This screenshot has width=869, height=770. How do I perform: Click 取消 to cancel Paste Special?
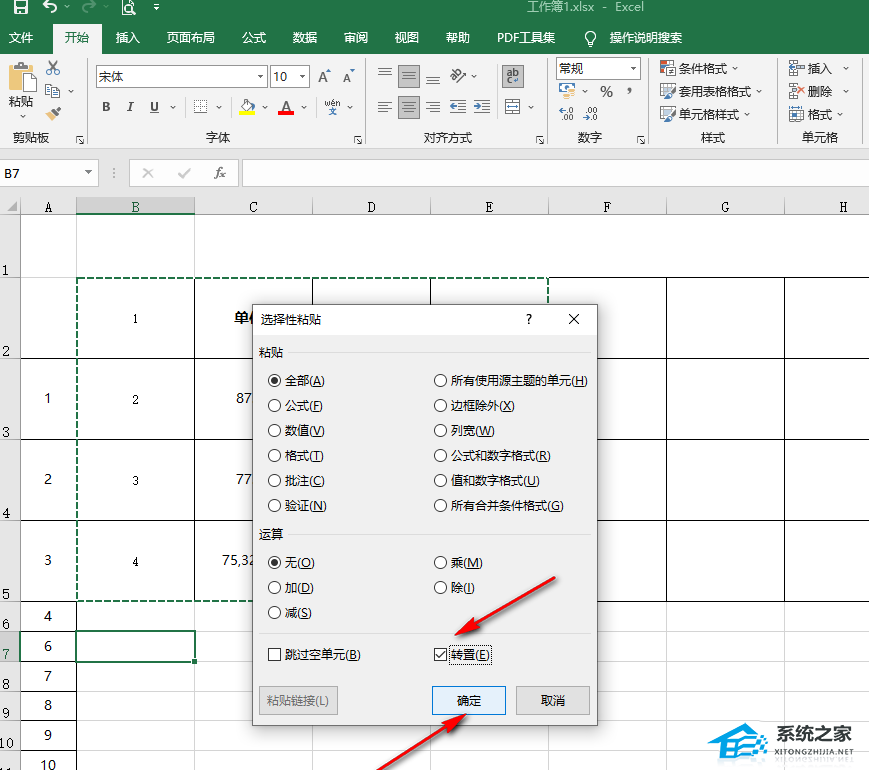pyautogui.click(x=553, y=700)
